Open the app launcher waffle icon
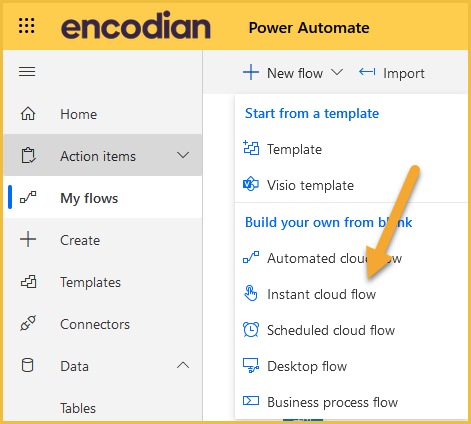 pyautogui.click(x=27, y=26)
